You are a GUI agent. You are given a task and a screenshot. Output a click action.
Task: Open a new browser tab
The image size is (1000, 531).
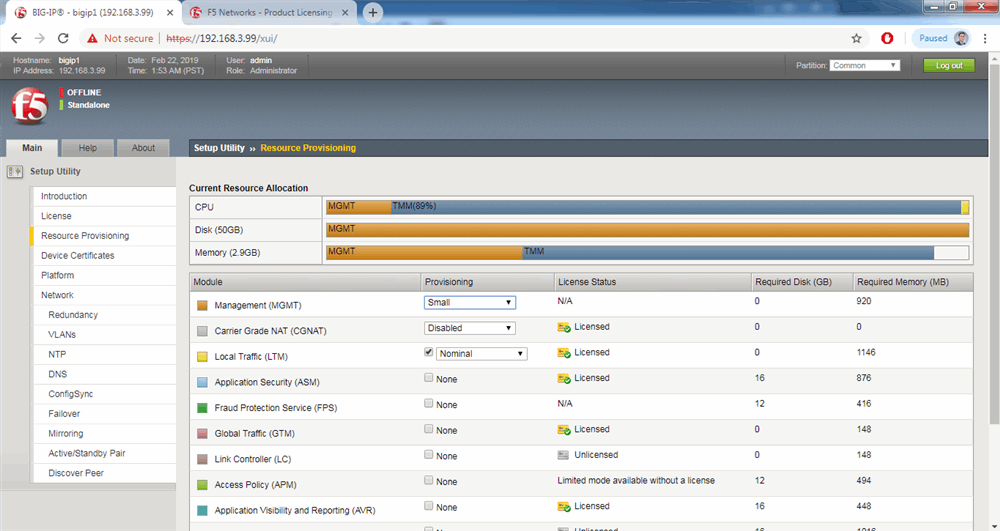373,12
